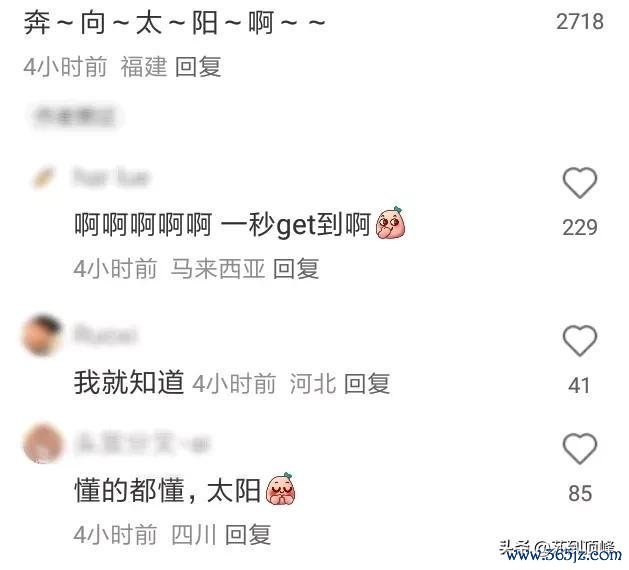The width and height of the screenshot is (629, 570).
Task: Click the blurred username of the Malaysia commenter
Action: coord(111,178)
